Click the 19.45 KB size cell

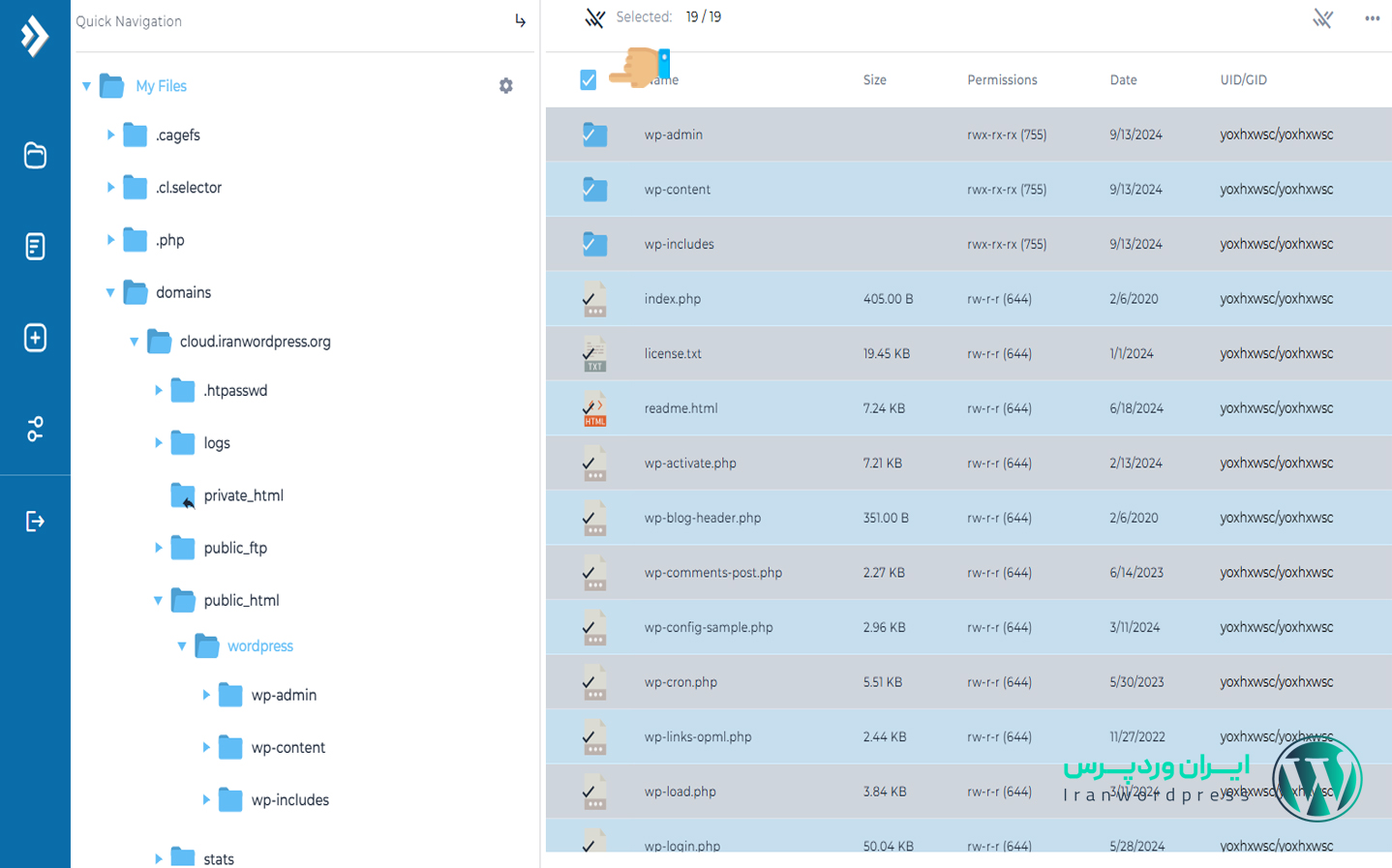[x=886, y=353]
